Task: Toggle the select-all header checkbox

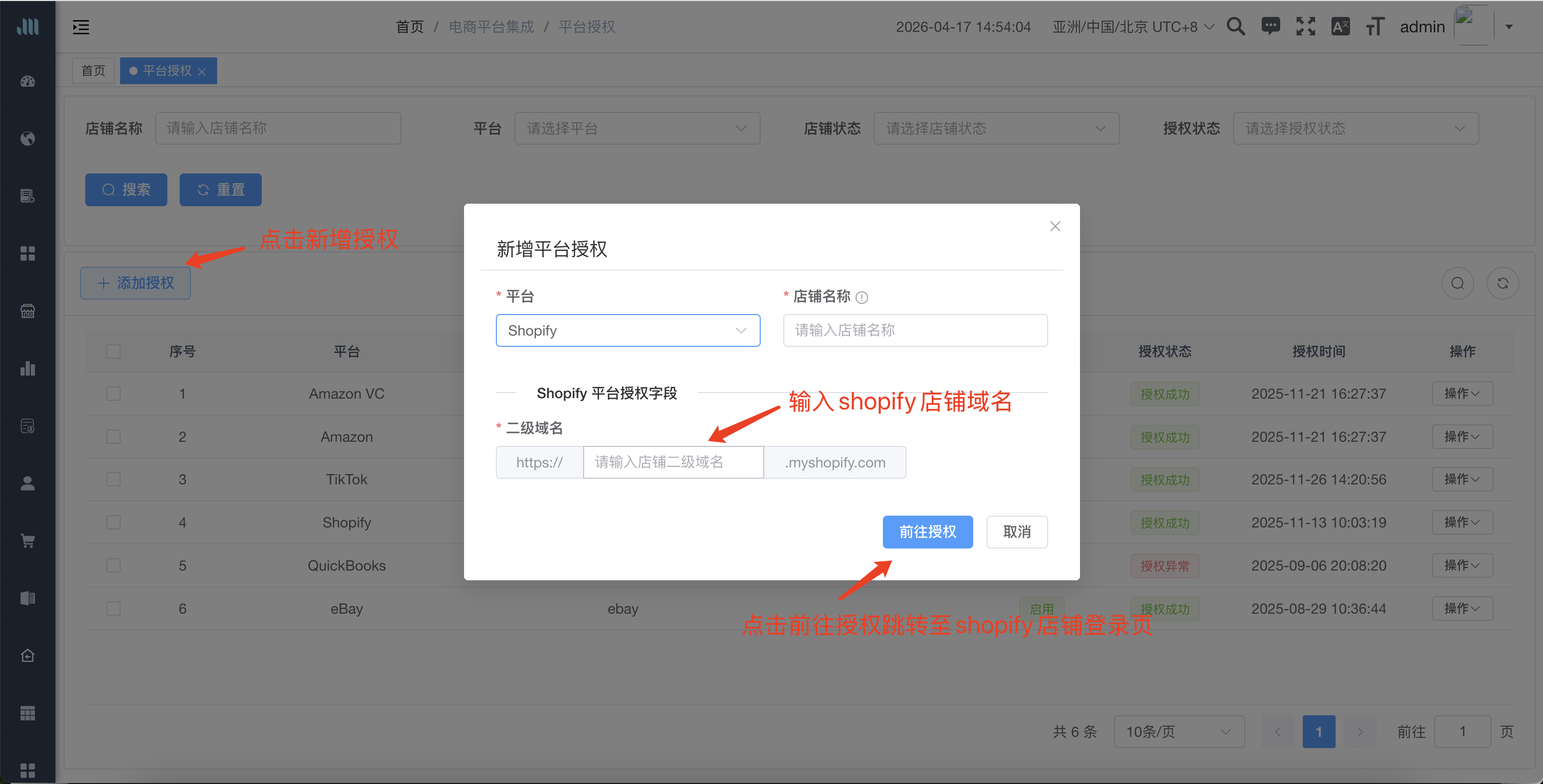Action: coord(113,351)
